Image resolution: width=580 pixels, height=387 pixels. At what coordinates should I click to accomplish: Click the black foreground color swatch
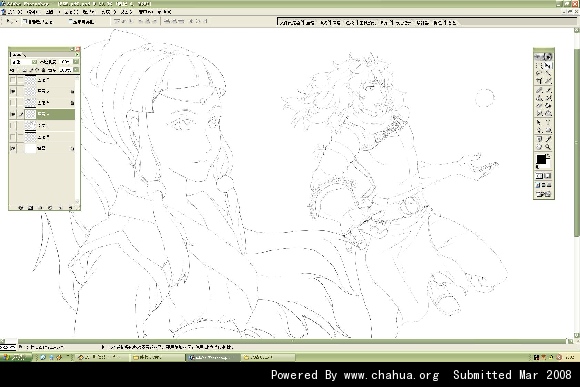coord(541,159)
